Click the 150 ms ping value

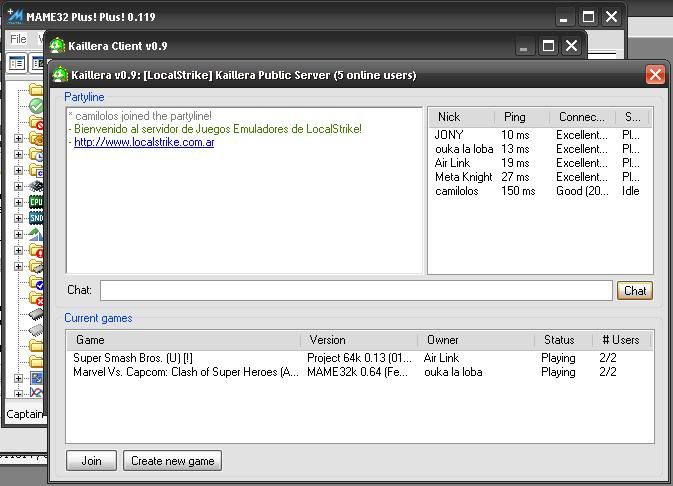point(518,191)
